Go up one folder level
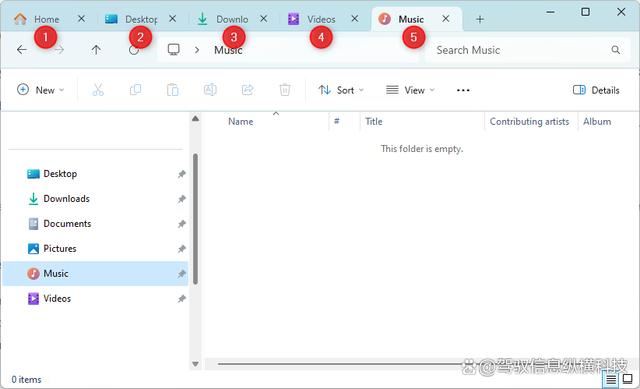The image size is (640, 389). pyautogui.click(x=96, y=50)
